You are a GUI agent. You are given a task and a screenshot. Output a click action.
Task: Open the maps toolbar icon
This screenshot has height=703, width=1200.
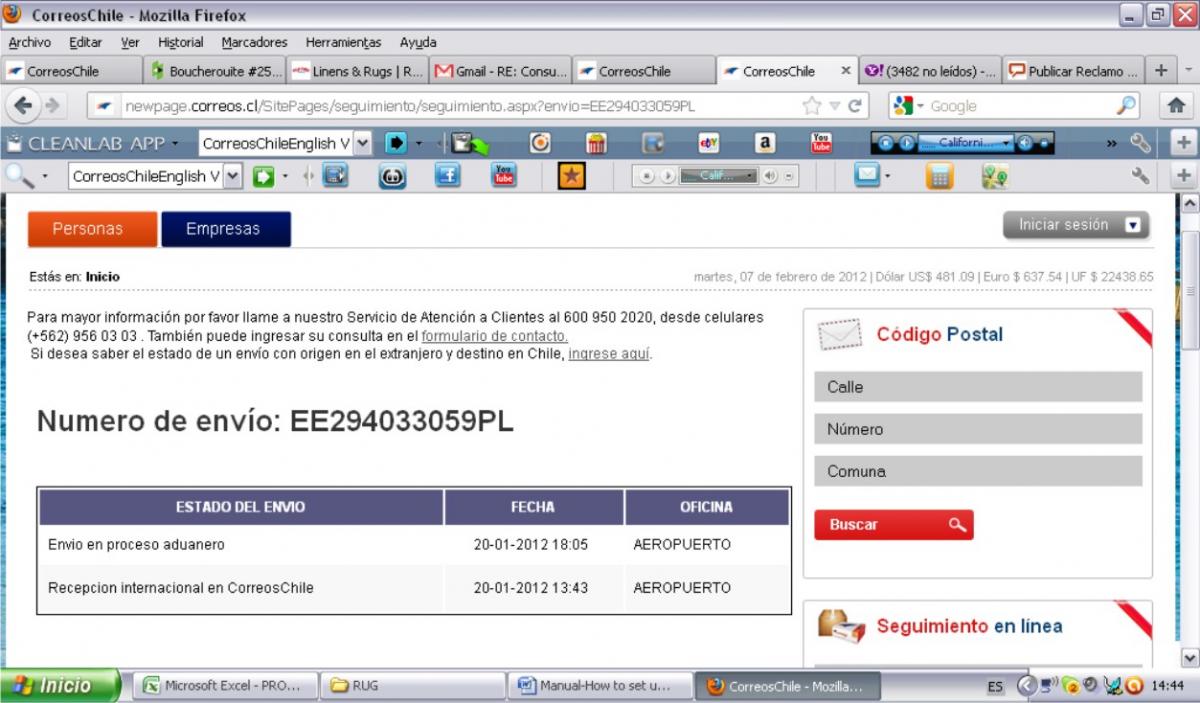pyautogui.click(x=995, y=177)
